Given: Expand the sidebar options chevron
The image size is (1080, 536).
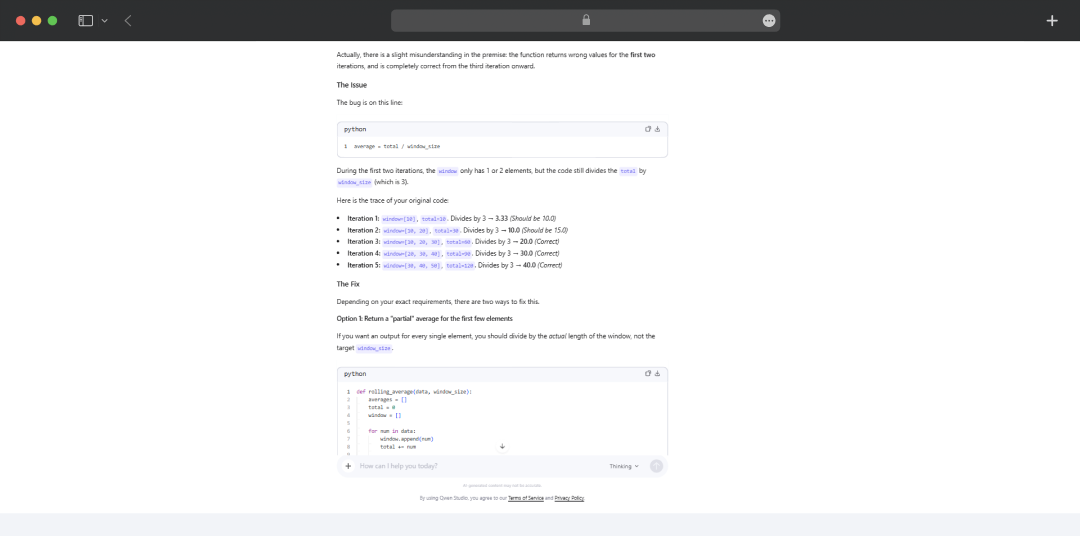Looking at the screenshot, I should pyautogui.click(x=105, y=21).
